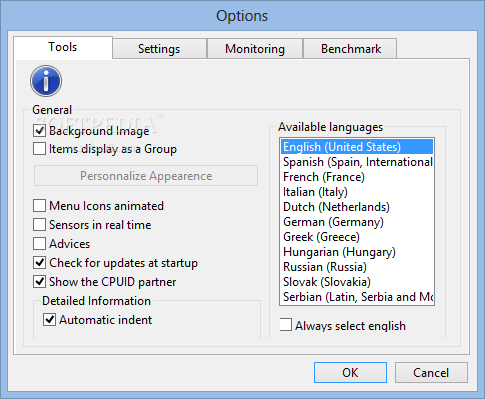This screenshot has width=485, height=399.
Task: Uncheck Show the CPUID partner
Action: point(39,282)
